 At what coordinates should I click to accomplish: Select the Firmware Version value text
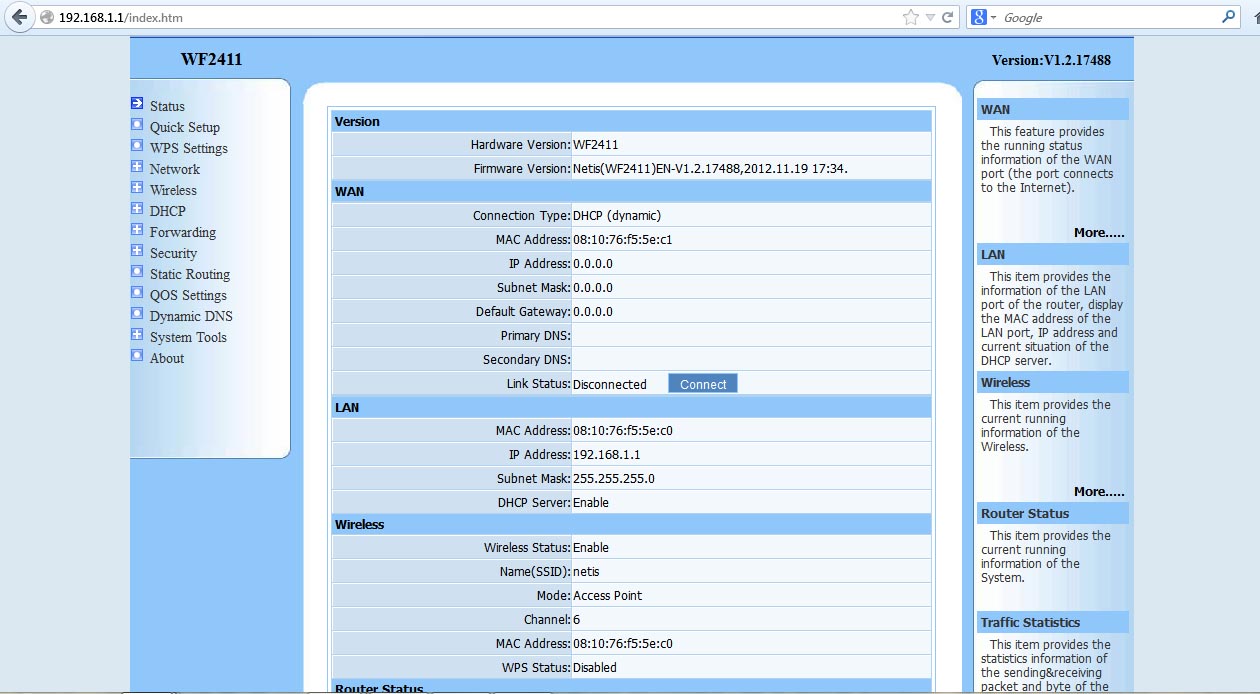point(710,169)
